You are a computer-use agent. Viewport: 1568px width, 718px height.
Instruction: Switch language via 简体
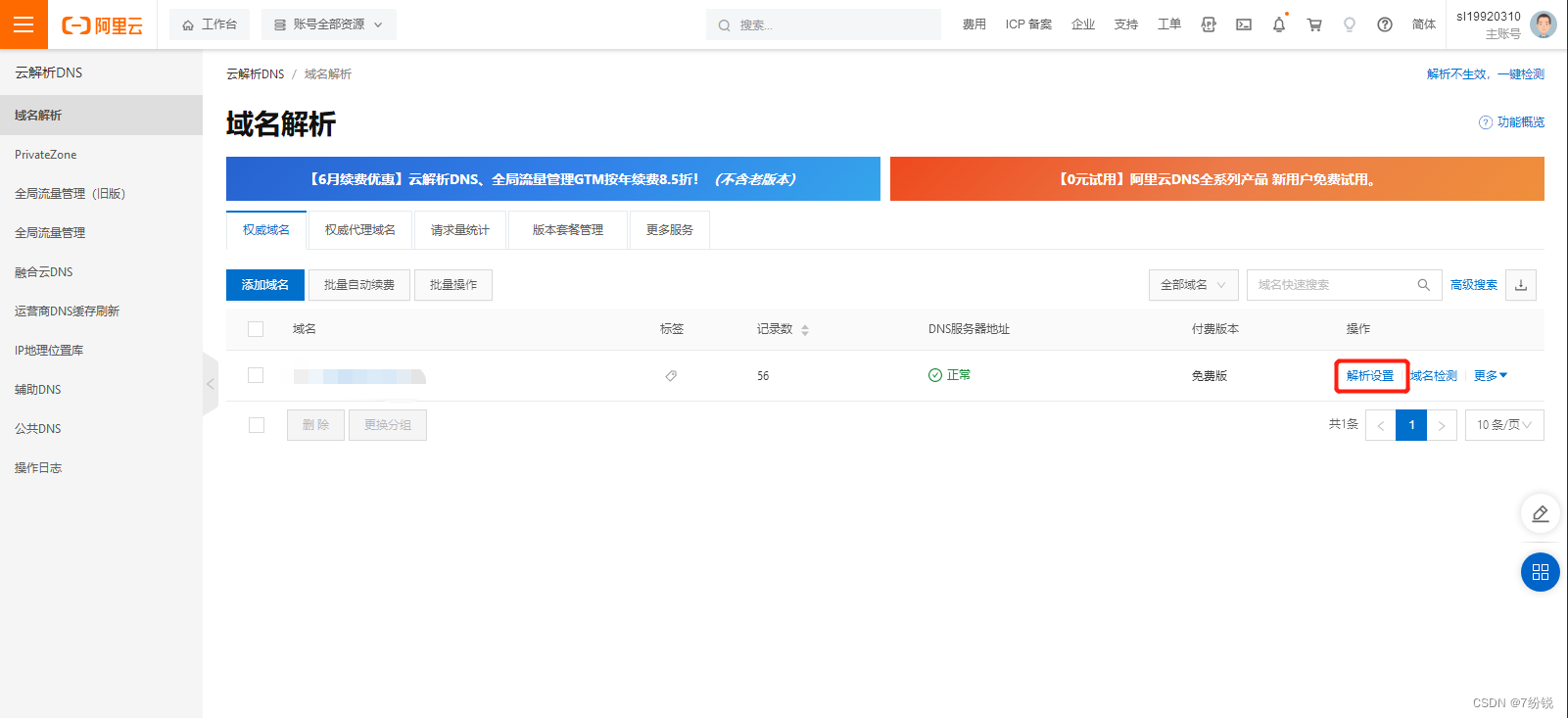(x=1424, y=24)
